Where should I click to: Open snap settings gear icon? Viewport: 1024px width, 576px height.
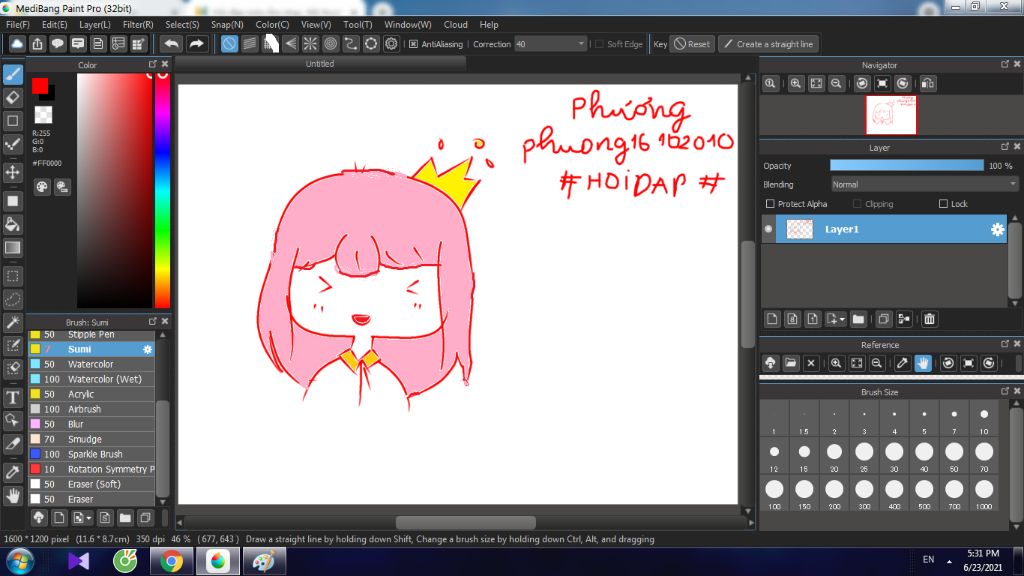[x=391, y=44]
